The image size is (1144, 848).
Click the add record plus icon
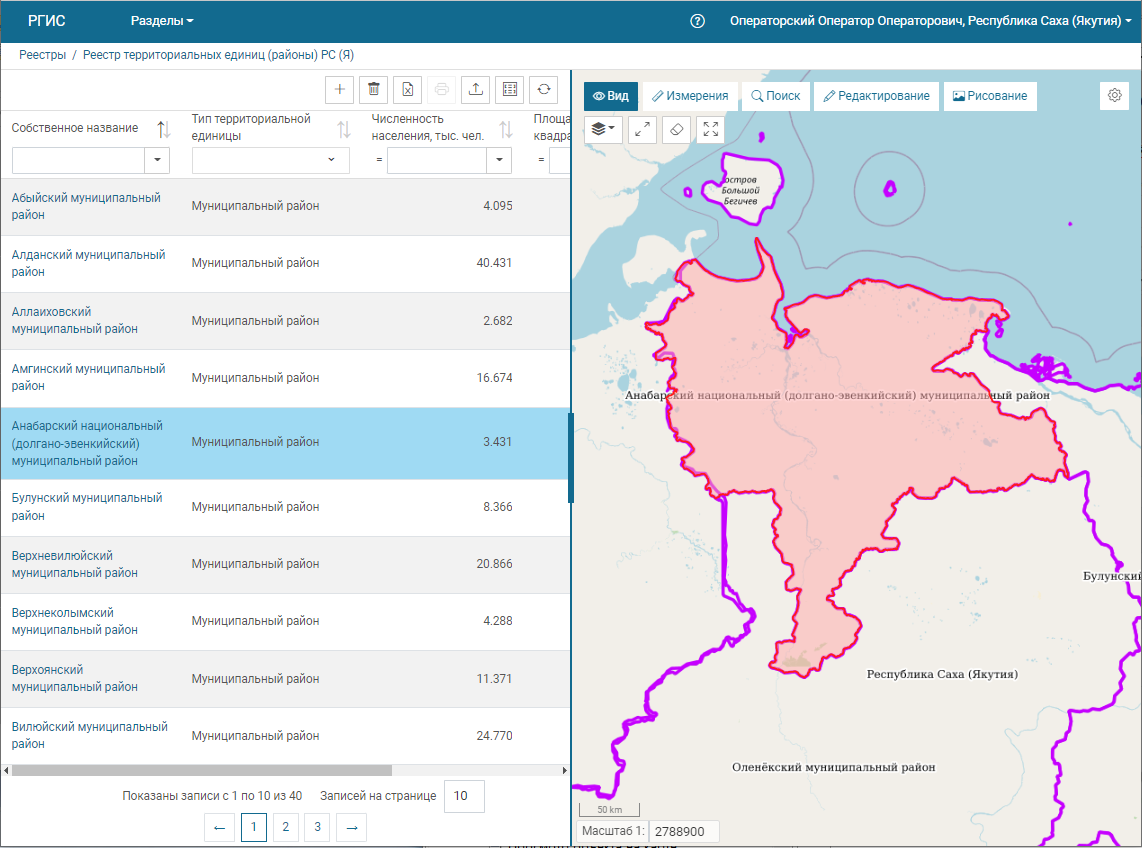340,89
